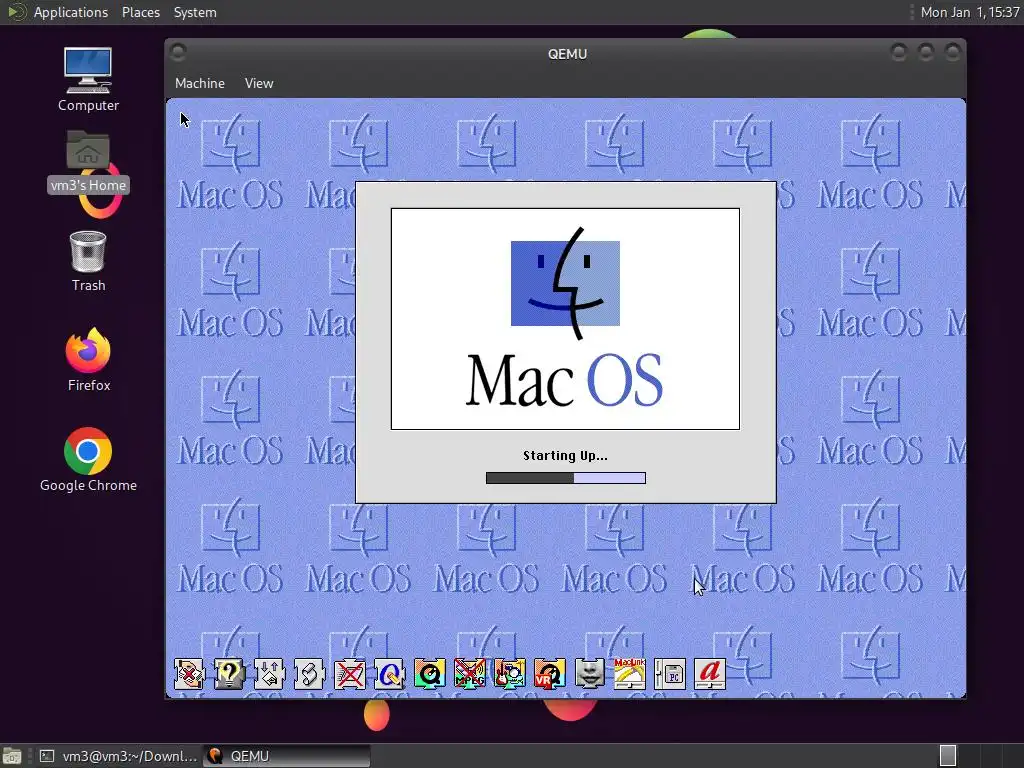Click the question mark lightbulb extension icon
The image size is (1024, 768).
click(x=229, y=673)
